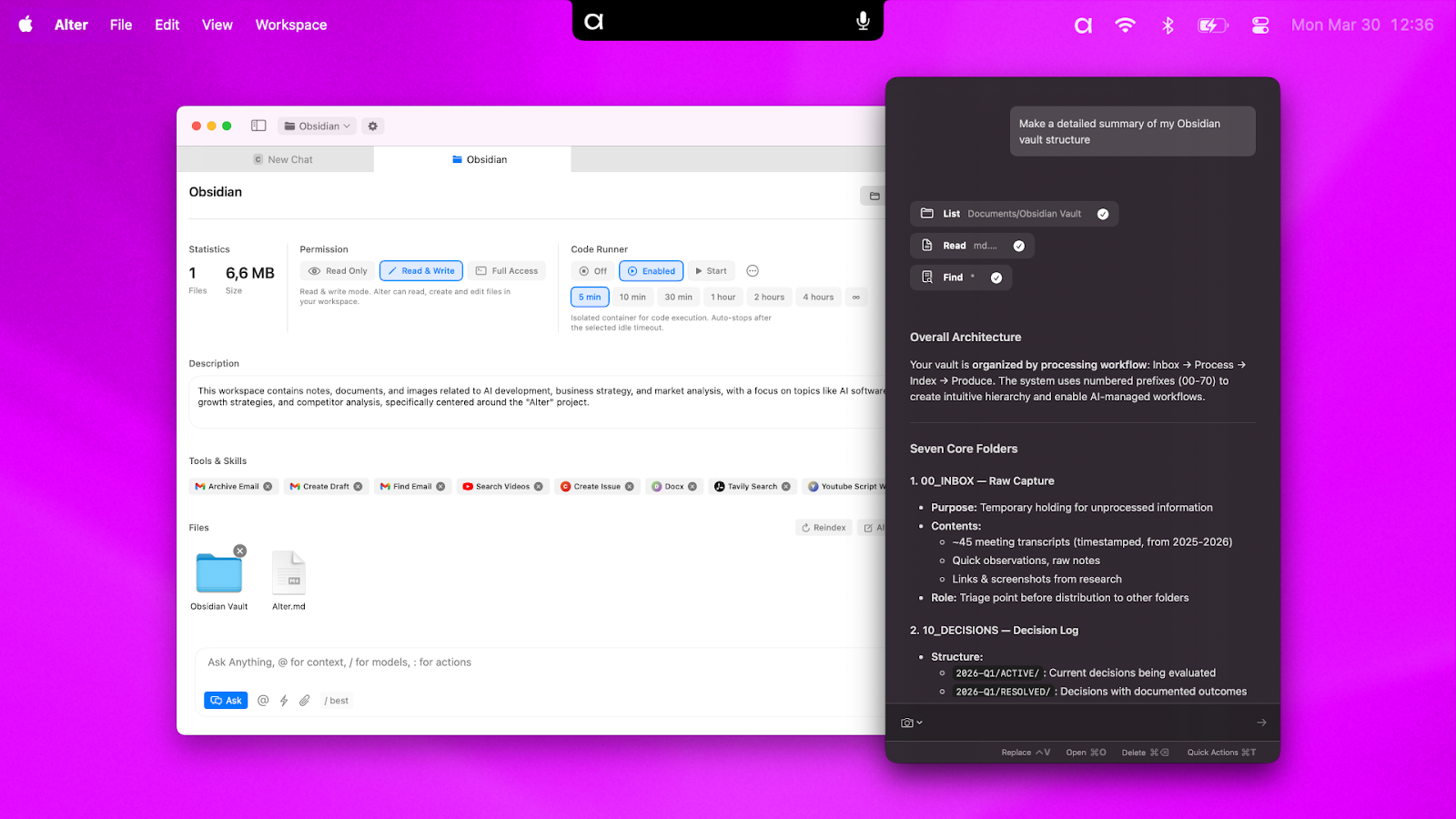Click the Tavily Search tool icon
The image size is (1456, 819).
tap(719, 486)
